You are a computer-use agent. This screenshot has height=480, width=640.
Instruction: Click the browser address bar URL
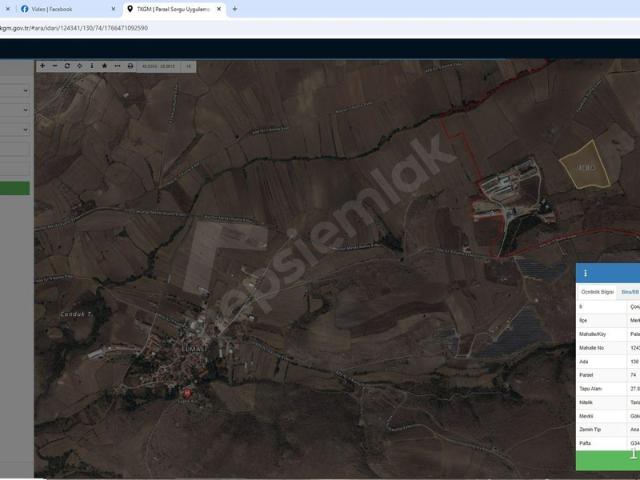point(74,28)
